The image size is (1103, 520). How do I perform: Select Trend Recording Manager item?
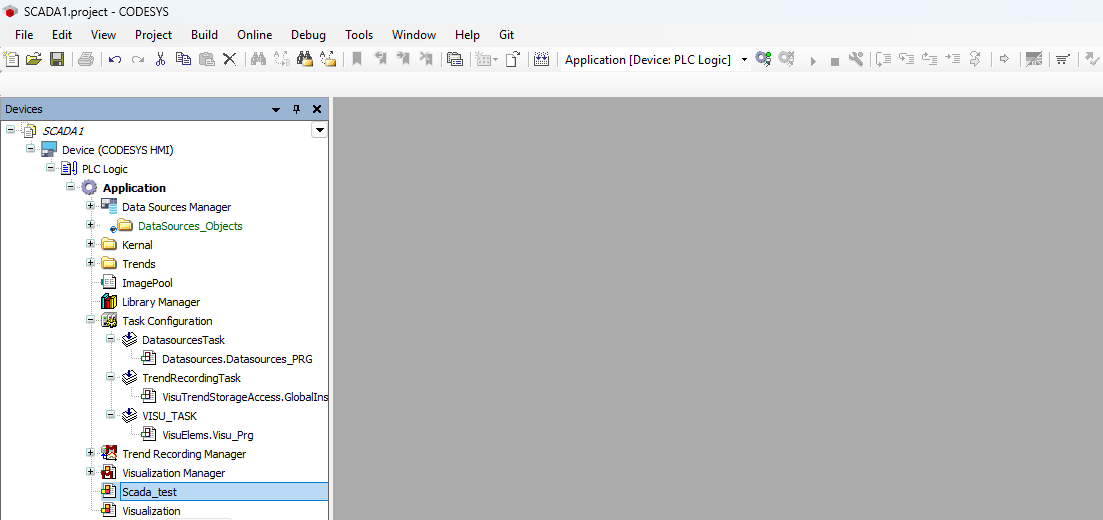tap(184, 454)
